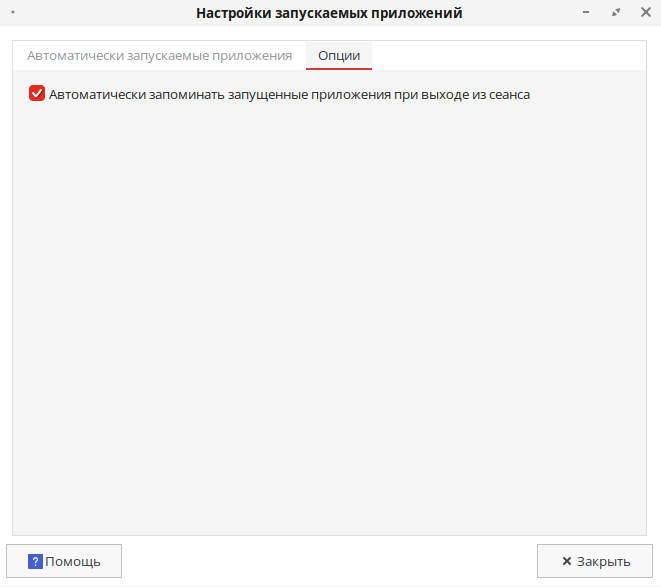
Task: Close the window using title bar X
Action: [645, 13]
